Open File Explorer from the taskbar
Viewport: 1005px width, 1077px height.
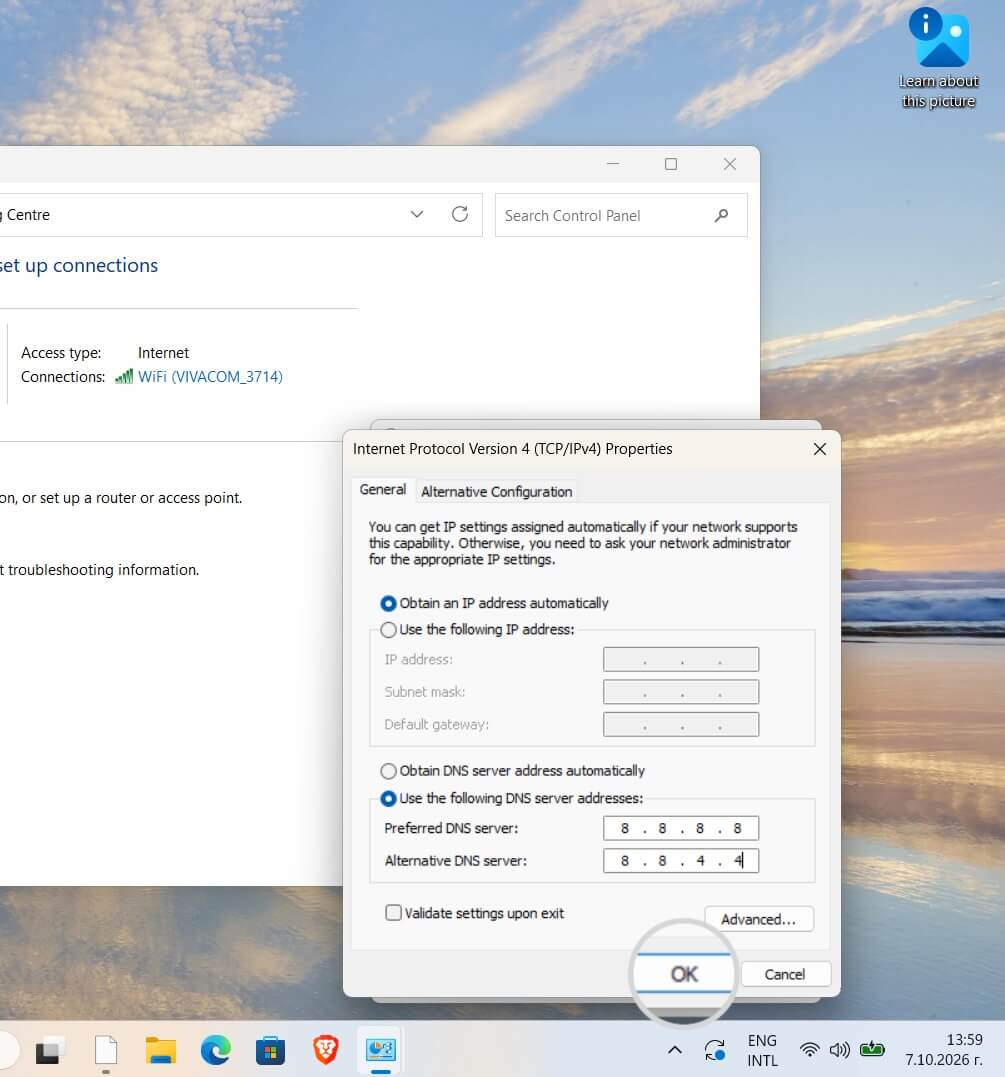pos(161,1050)
